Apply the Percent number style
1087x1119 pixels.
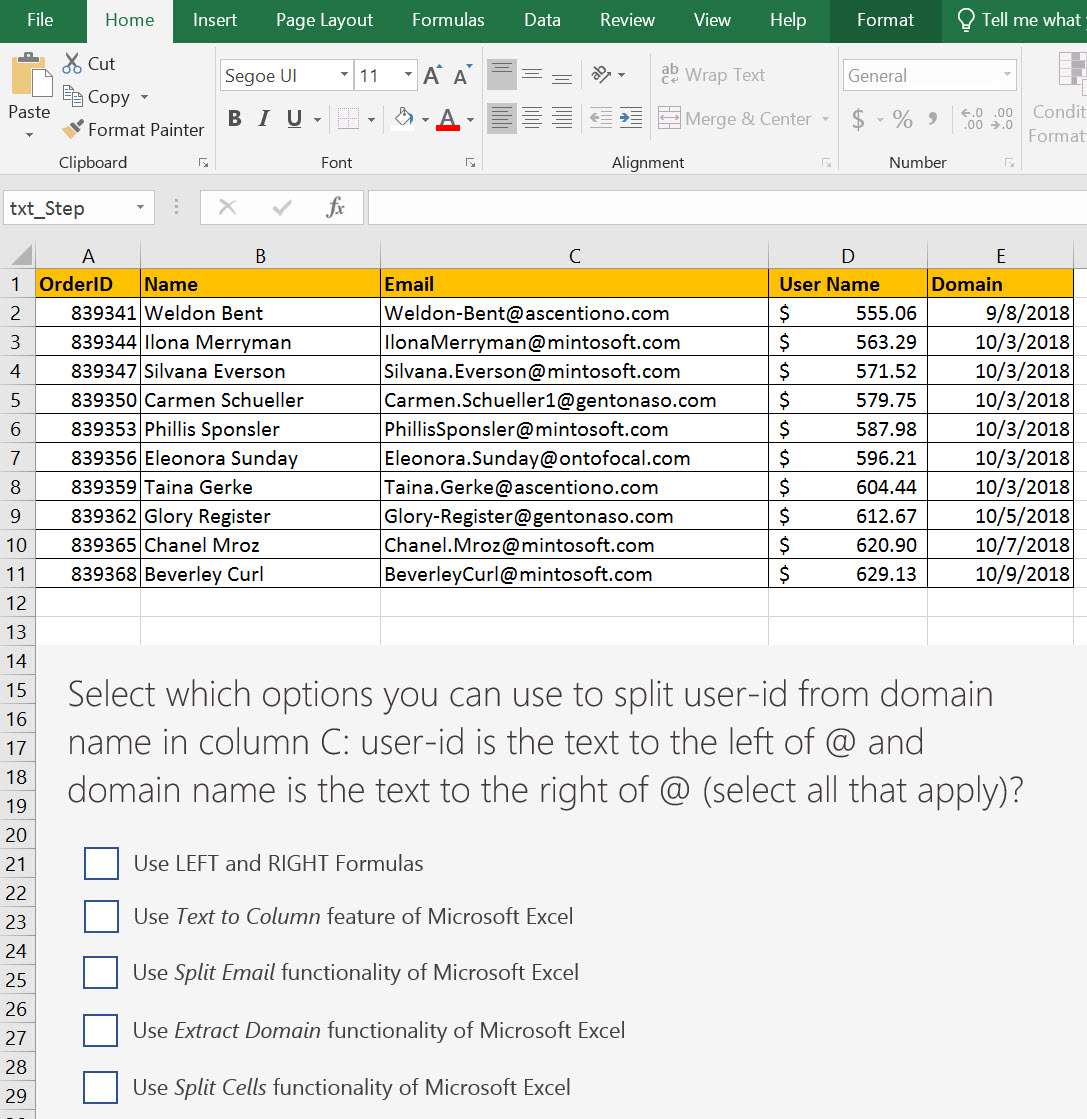click(901, 118)
